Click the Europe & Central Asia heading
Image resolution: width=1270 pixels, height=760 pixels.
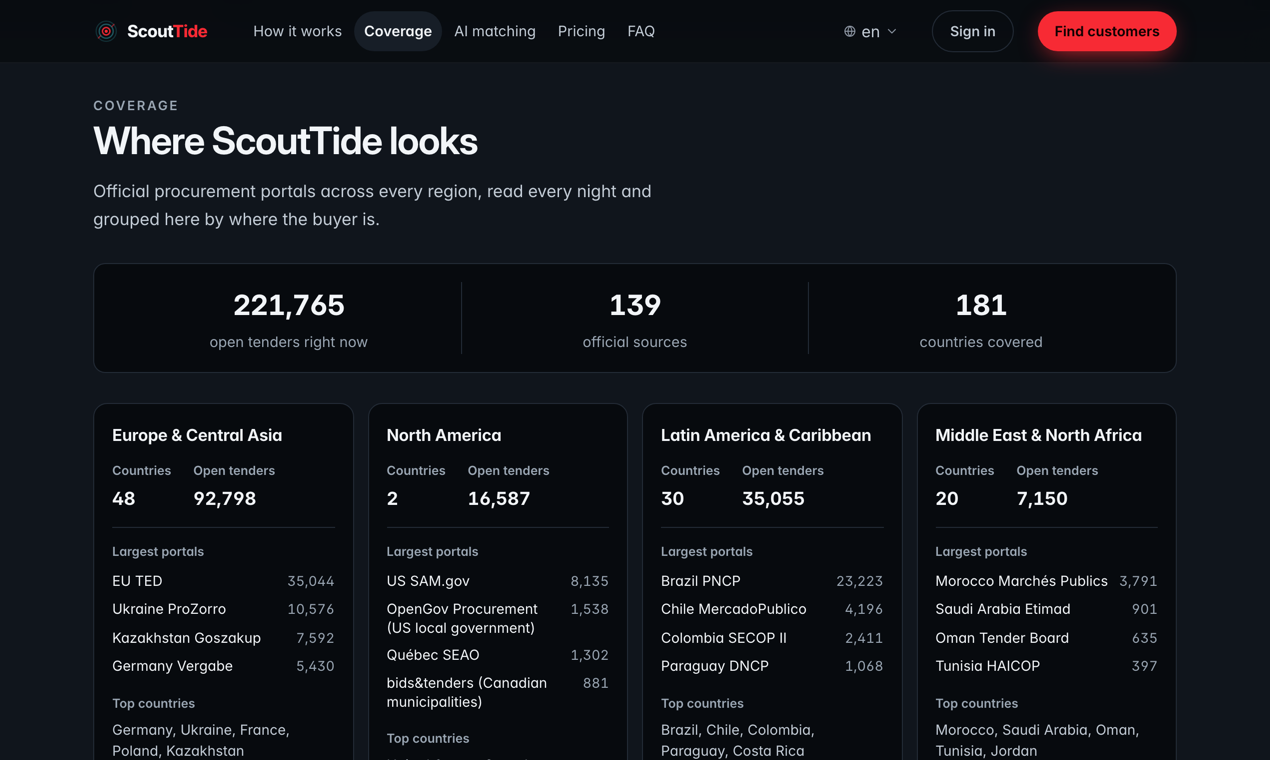pos(197,435)
